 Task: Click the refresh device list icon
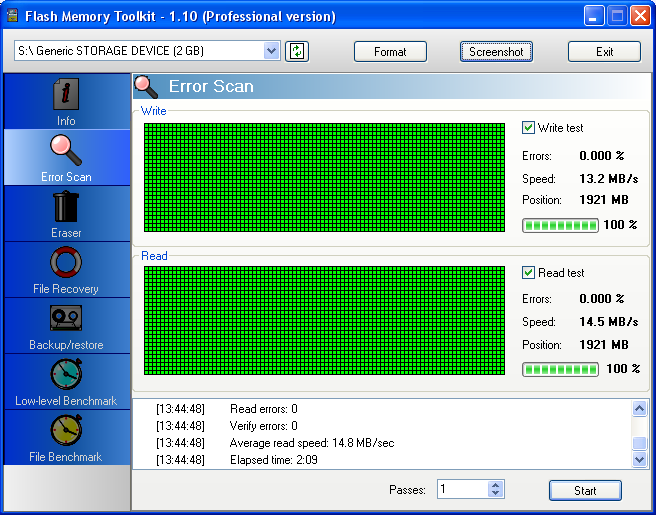[297, 51]
